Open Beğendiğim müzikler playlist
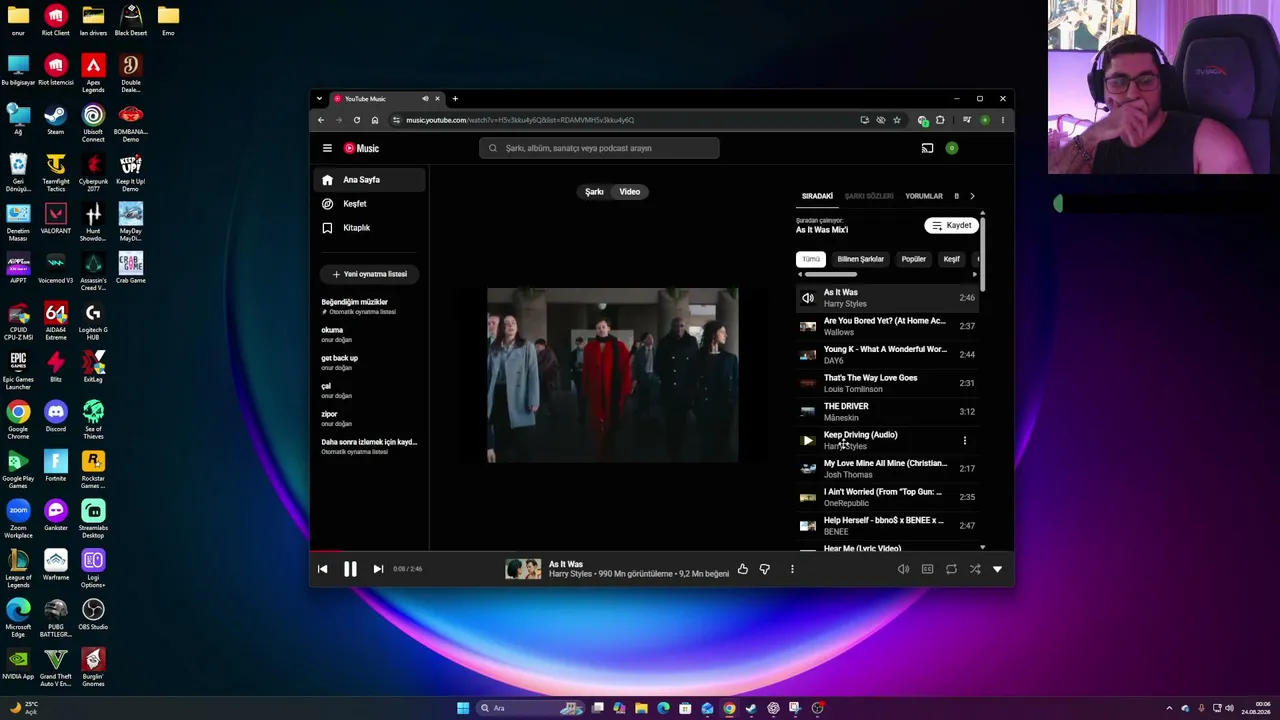 (x=370, y=306)
